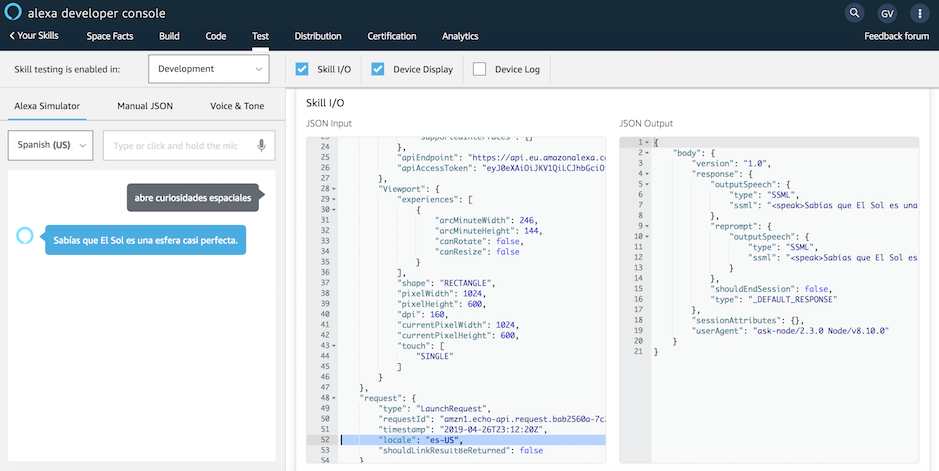Uncheck the Device Display checkbox
The width and height of the screenshot is (939, 471).
tap(377, 69)
